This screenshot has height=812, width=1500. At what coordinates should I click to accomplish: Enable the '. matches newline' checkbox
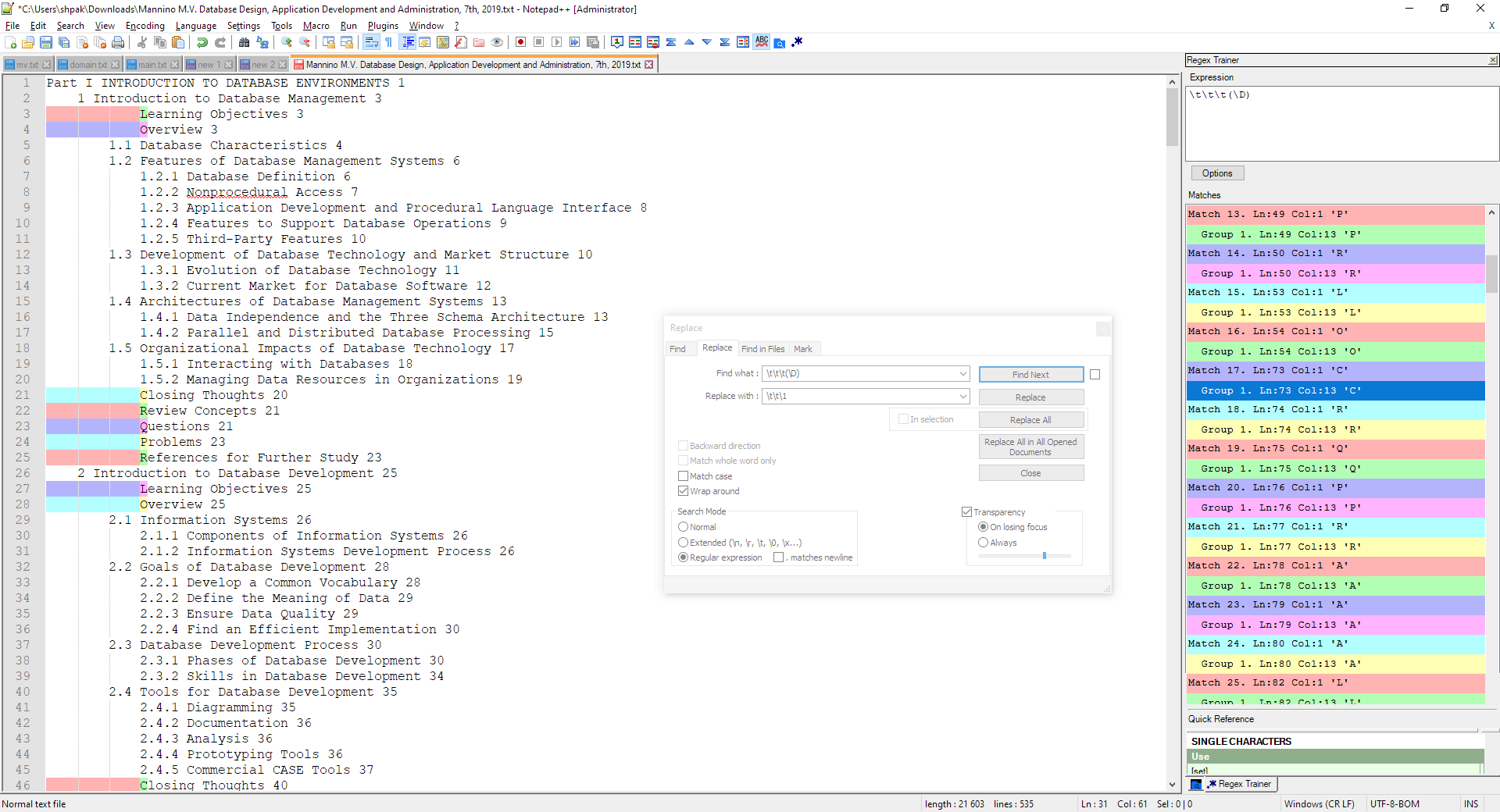point(778,557)
